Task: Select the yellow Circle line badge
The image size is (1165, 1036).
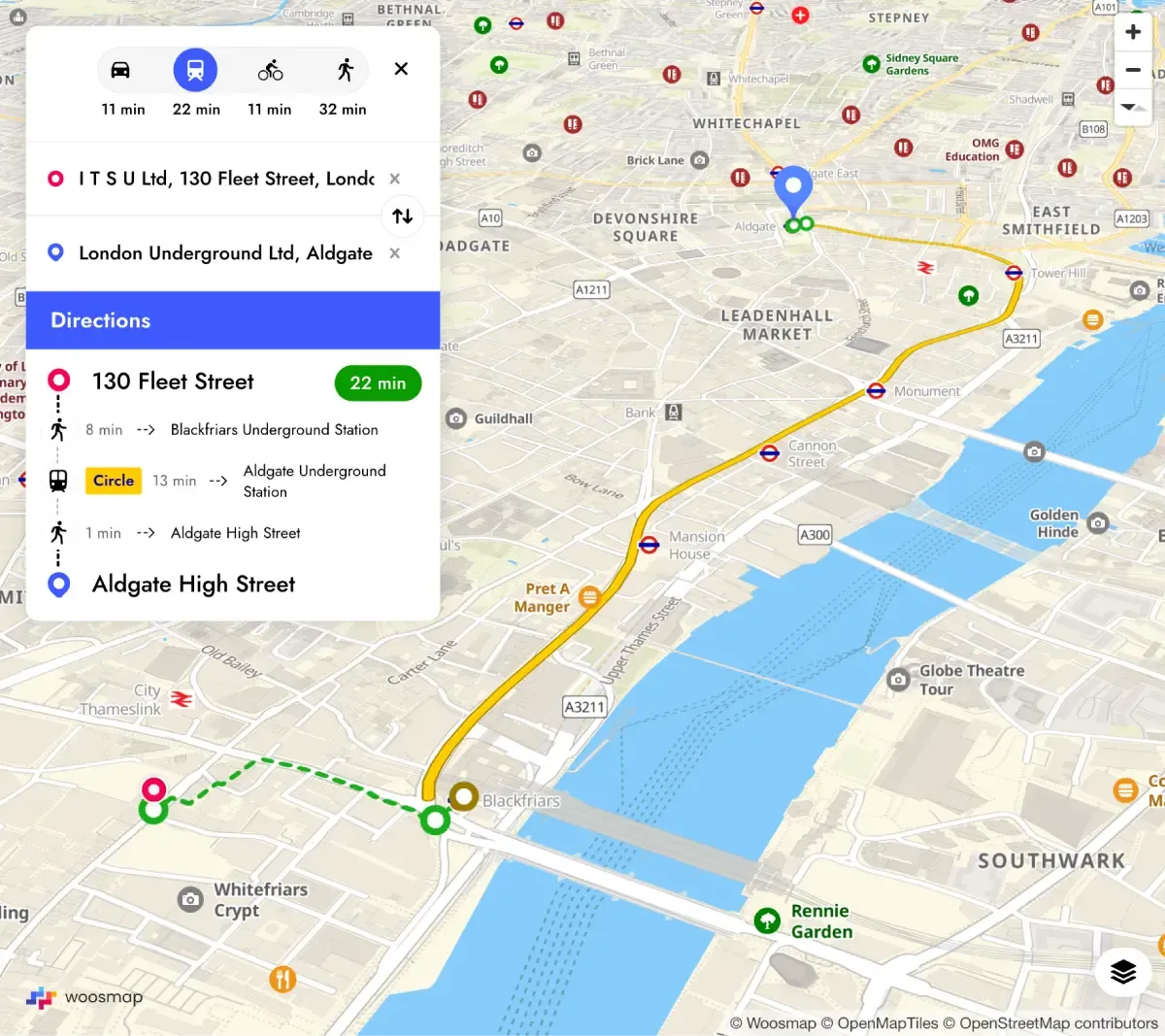Action: click(x=114, y=481)
